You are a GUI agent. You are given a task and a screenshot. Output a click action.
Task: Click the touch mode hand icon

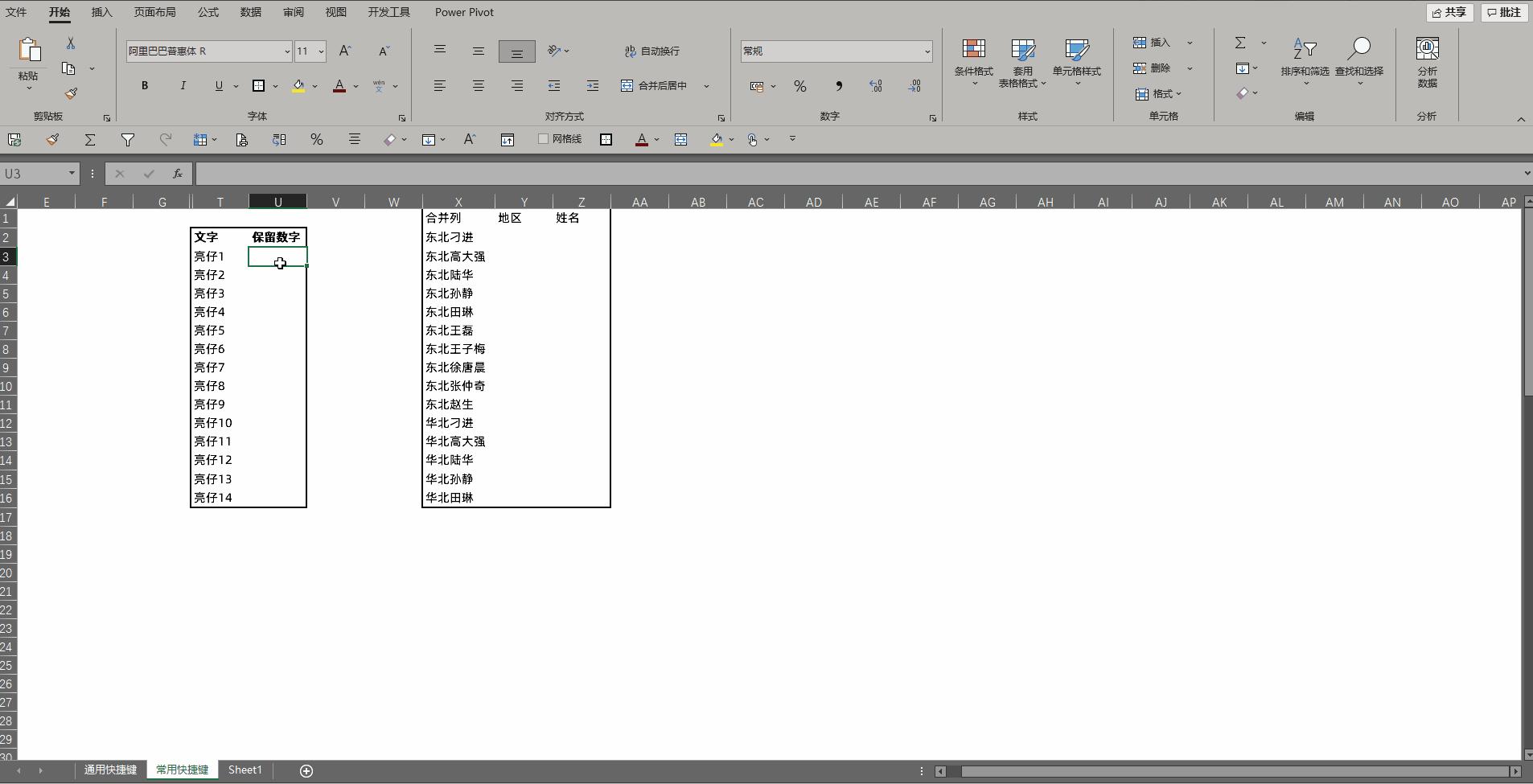[752, 140]
